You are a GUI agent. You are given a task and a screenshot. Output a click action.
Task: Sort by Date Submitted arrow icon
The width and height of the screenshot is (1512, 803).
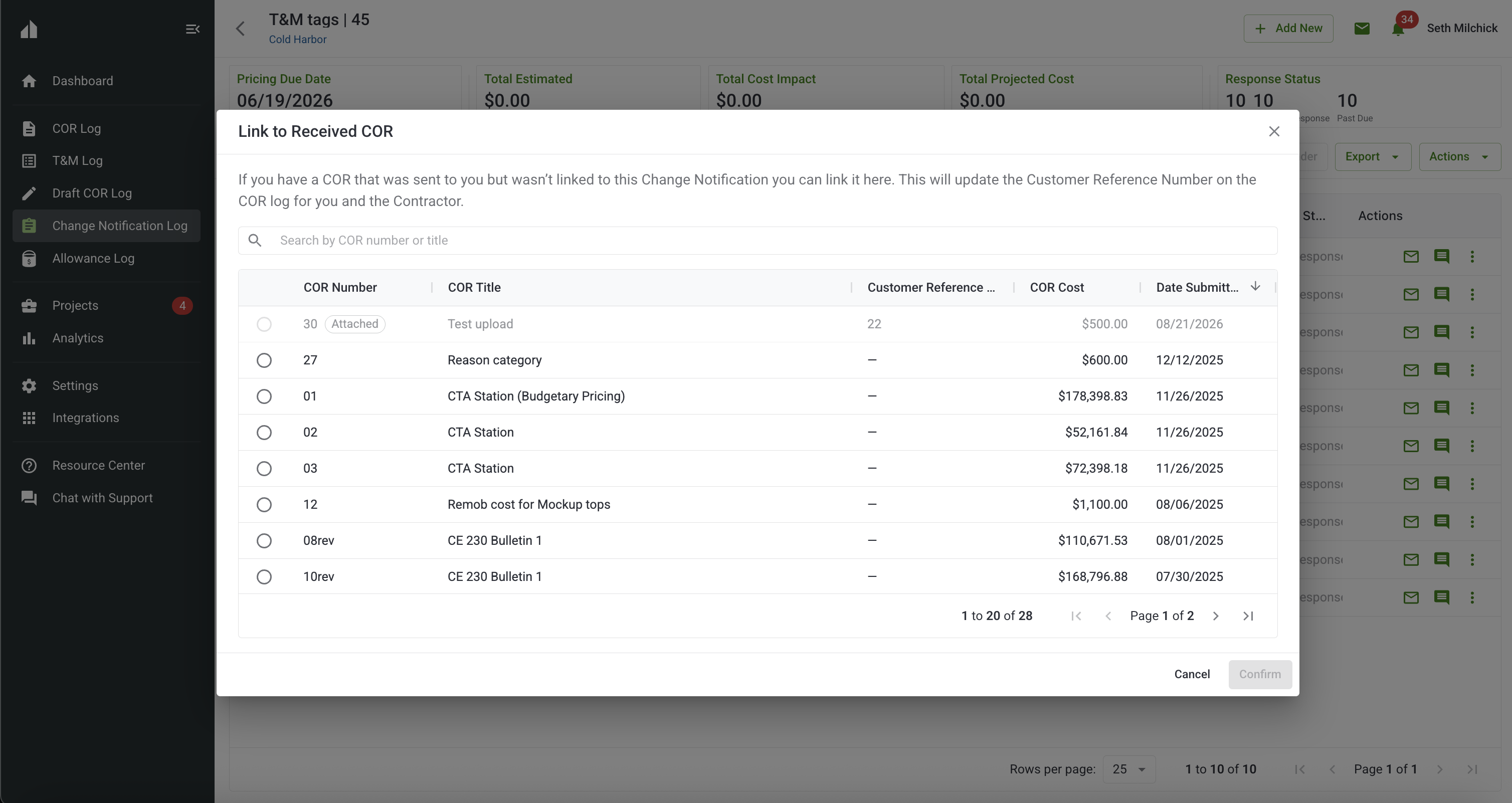(x=1255, y=286)
